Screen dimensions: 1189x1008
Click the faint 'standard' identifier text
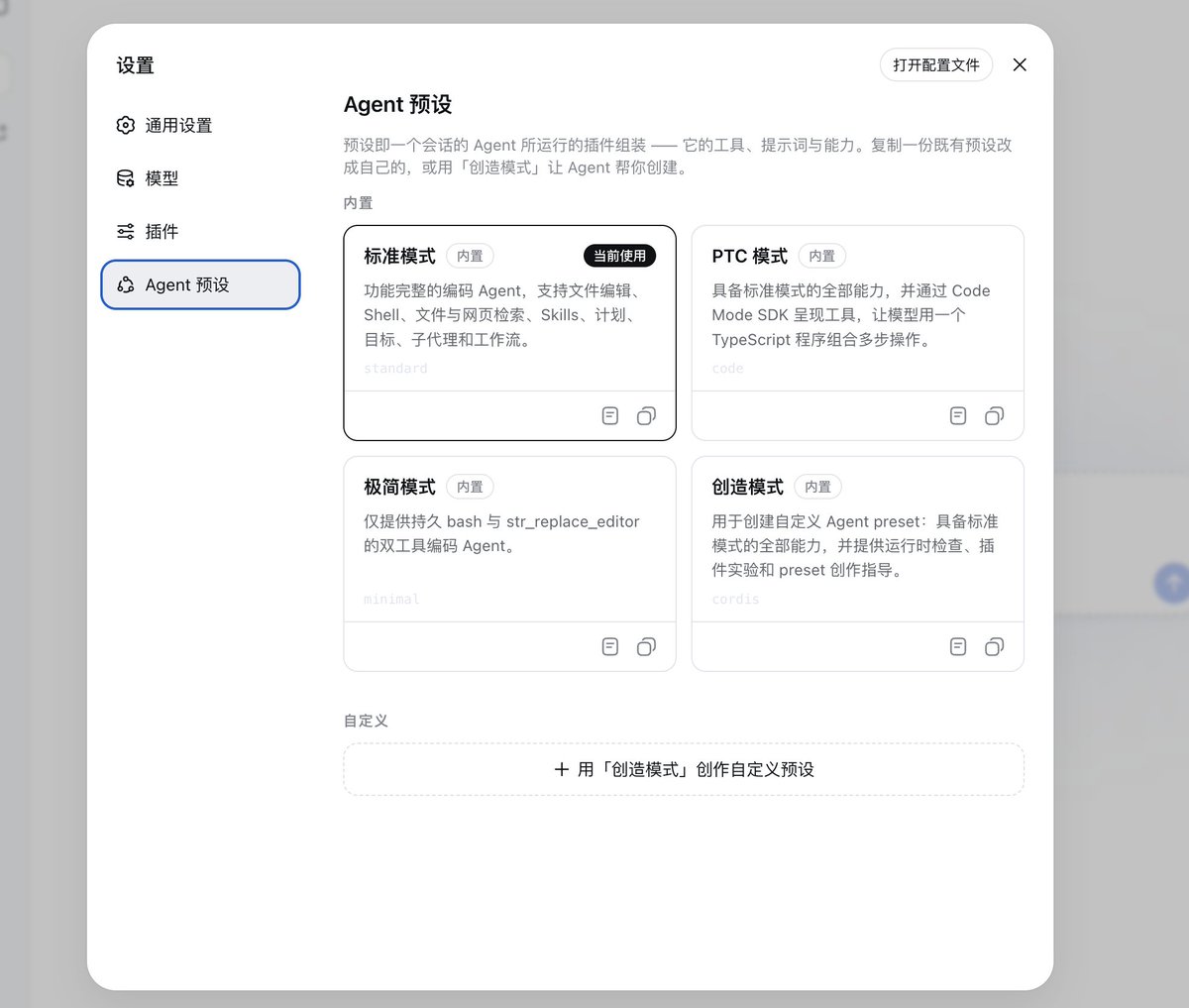click(x=395, y=368)
